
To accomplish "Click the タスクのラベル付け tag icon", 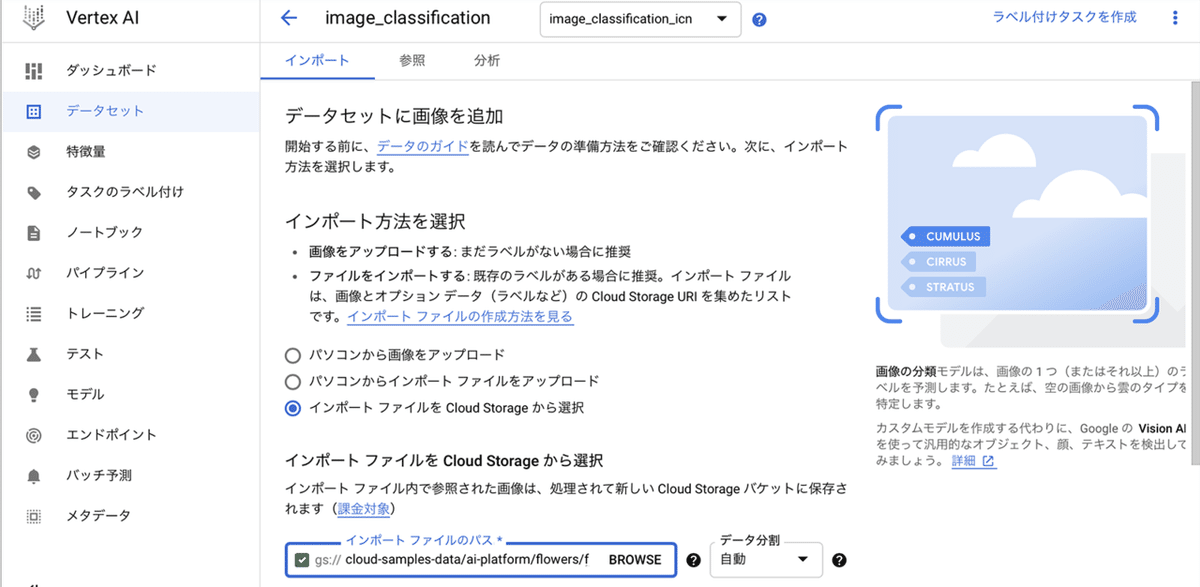I will pos(34,192).
